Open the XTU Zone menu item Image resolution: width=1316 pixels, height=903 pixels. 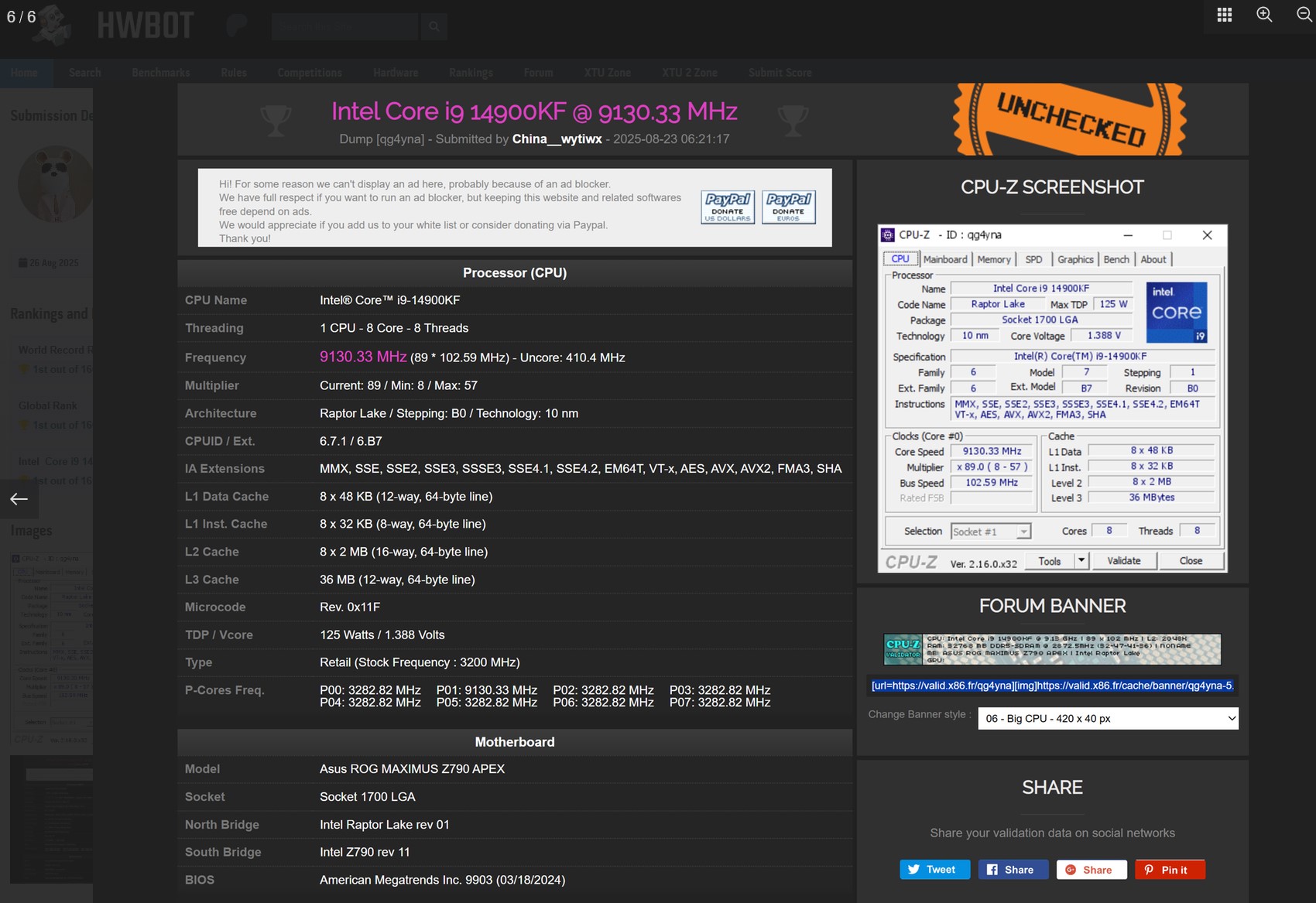click(x=608, y=73)
